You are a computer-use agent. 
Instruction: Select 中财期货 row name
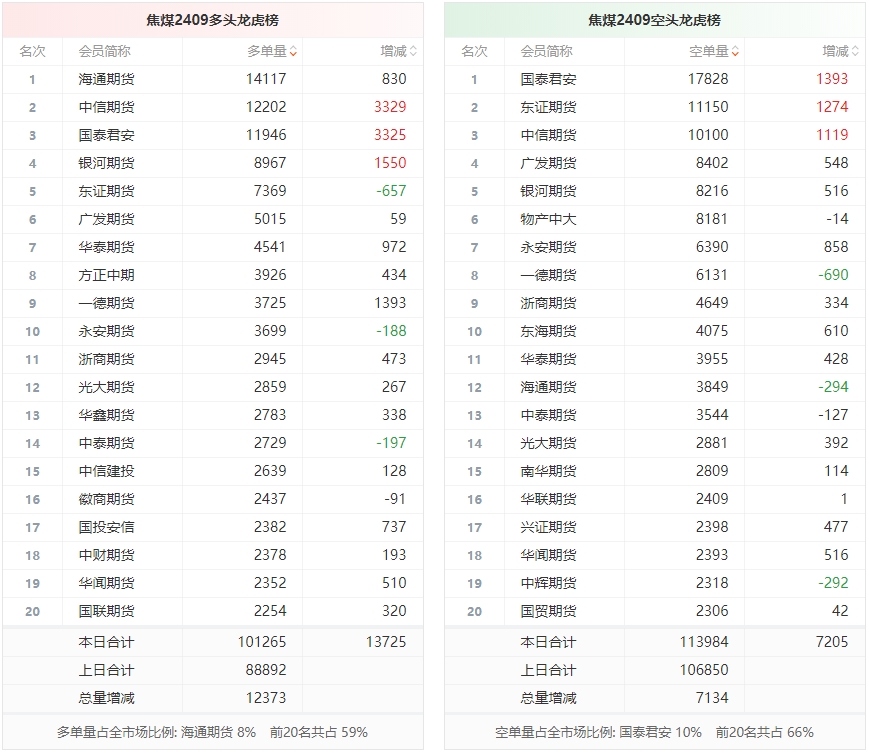pos(106,555)
